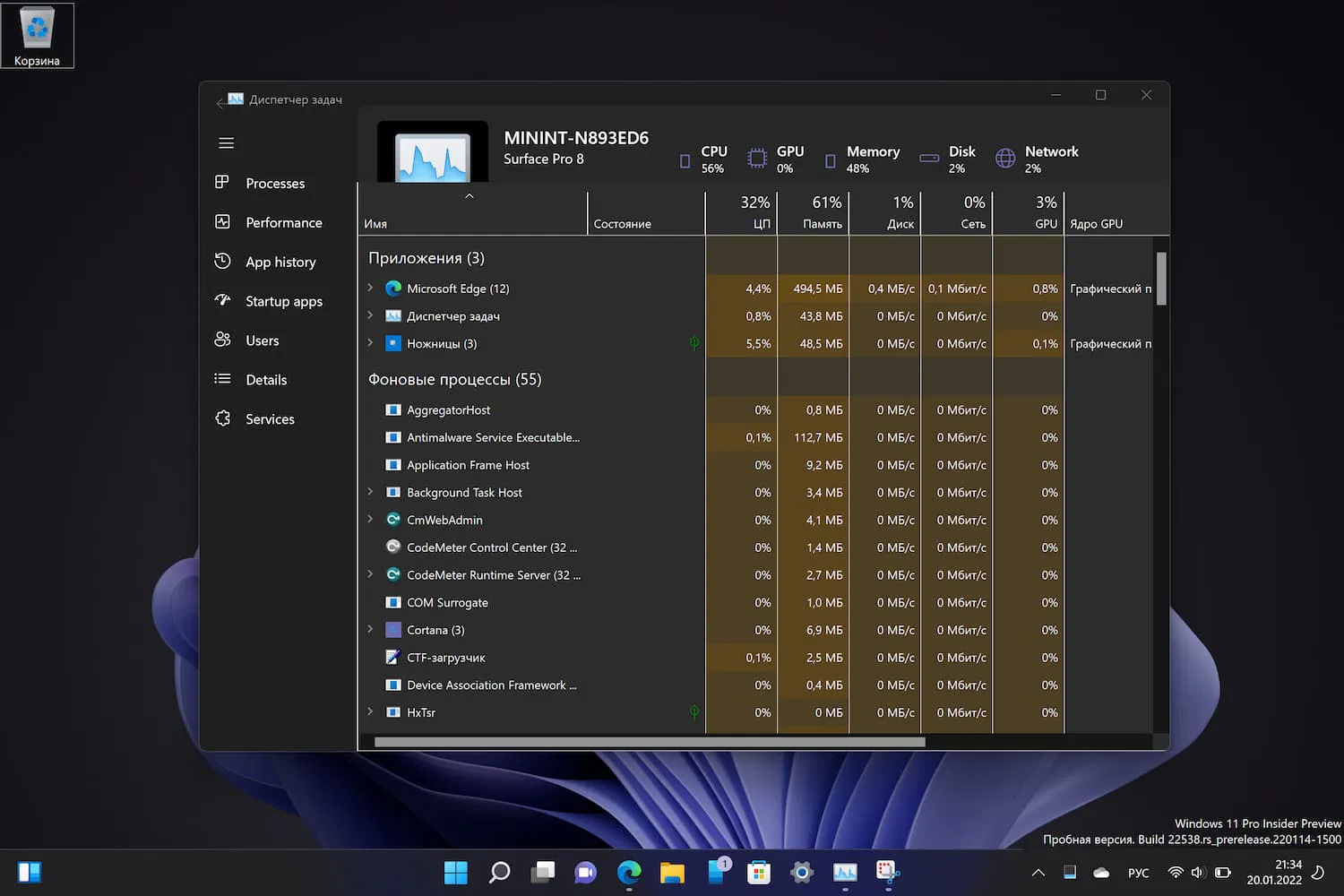Click the Services gear icon
This screenshot has width=1344, height=896.
[222, 418]
